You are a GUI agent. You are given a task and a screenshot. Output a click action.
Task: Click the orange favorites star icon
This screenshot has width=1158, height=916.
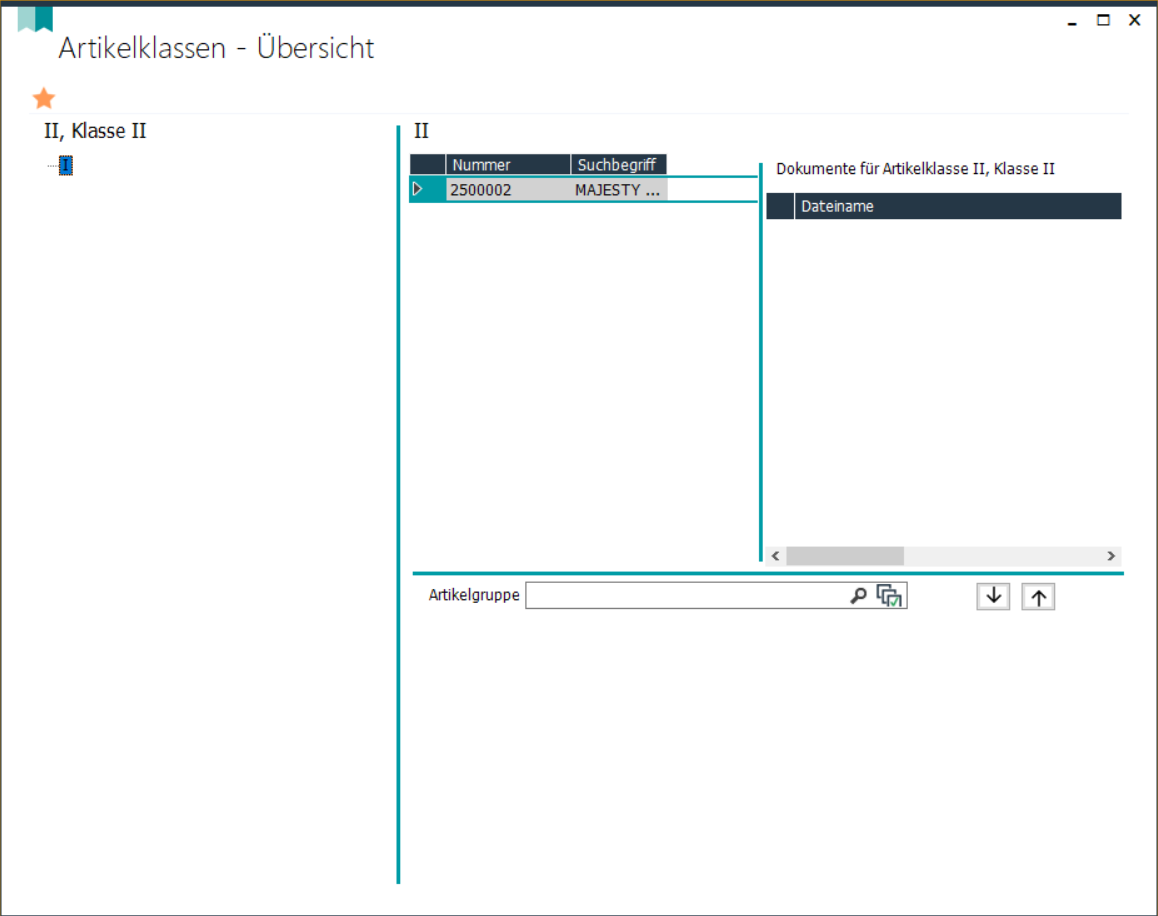44,98
